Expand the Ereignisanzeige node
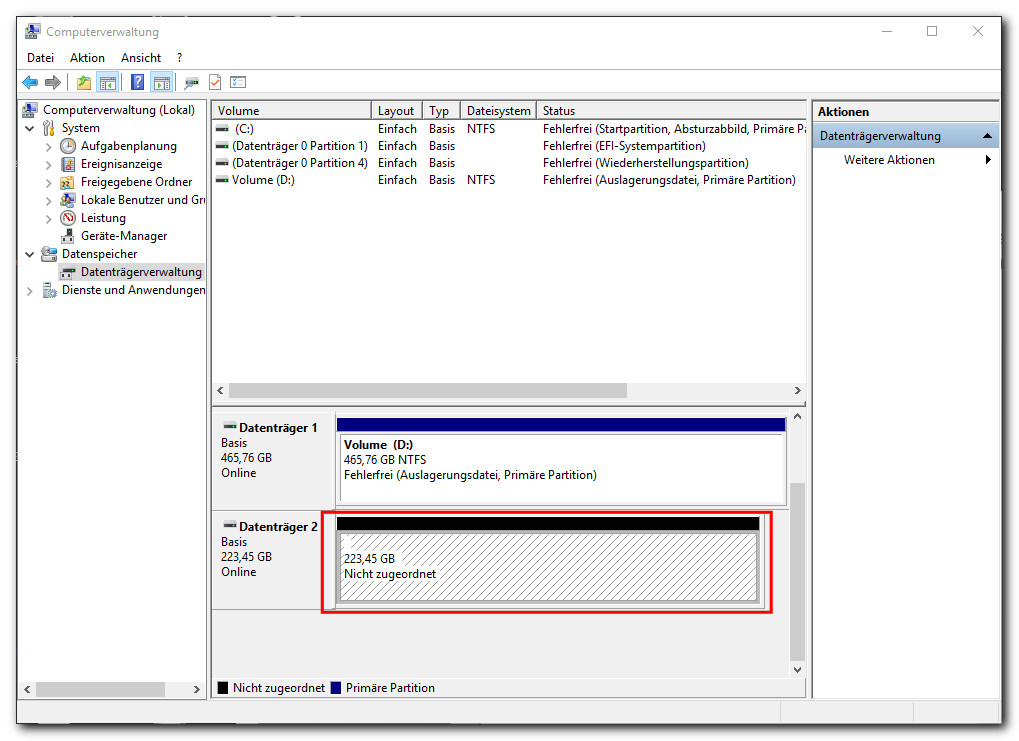Viewport: 1019px width, 741px height. [48, 165]
